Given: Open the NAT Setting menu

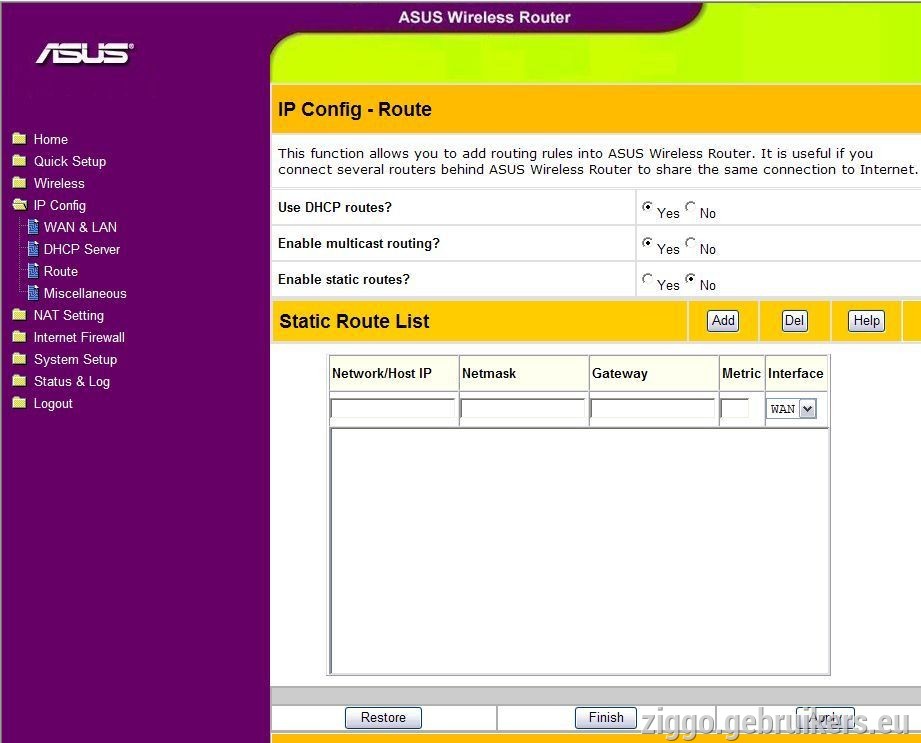Looking at the screenshot, I should [69, 315].
